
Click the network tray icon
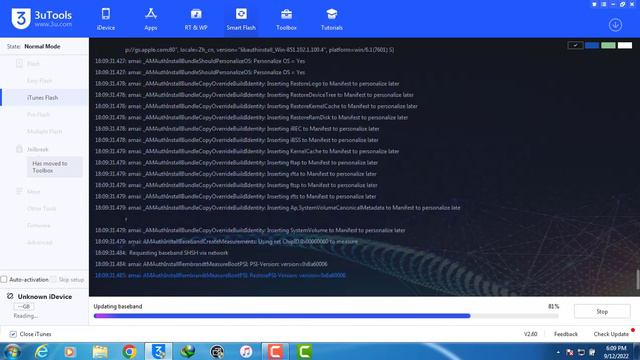pos(581,352)
